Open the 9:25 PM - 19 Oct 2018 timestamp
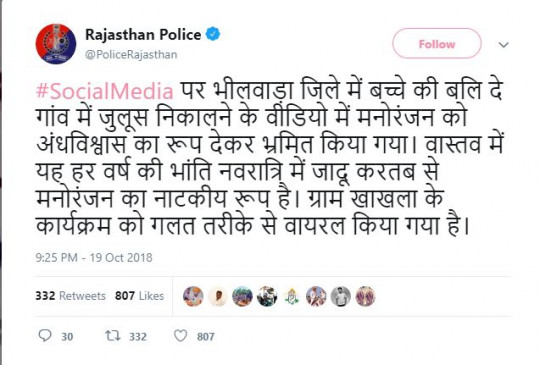The image size is (540, 365). (x=94, y=258)
